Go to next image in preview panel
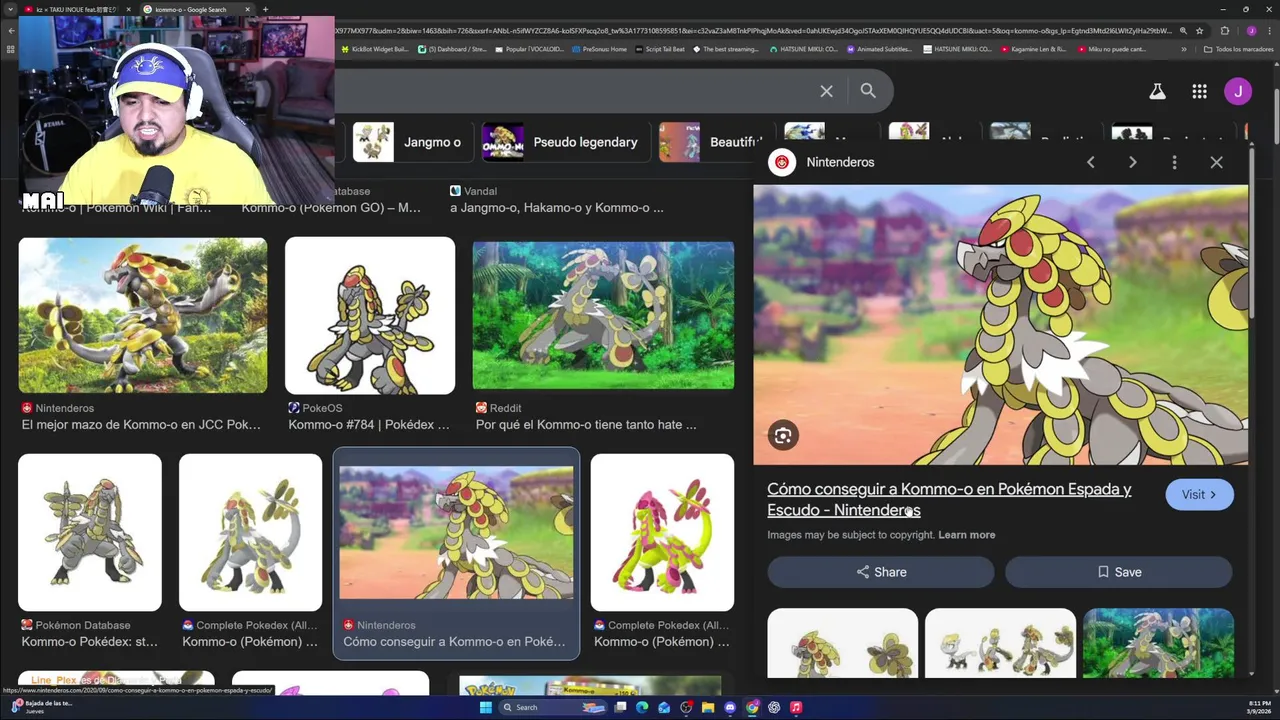 [x=1133, y=162]
